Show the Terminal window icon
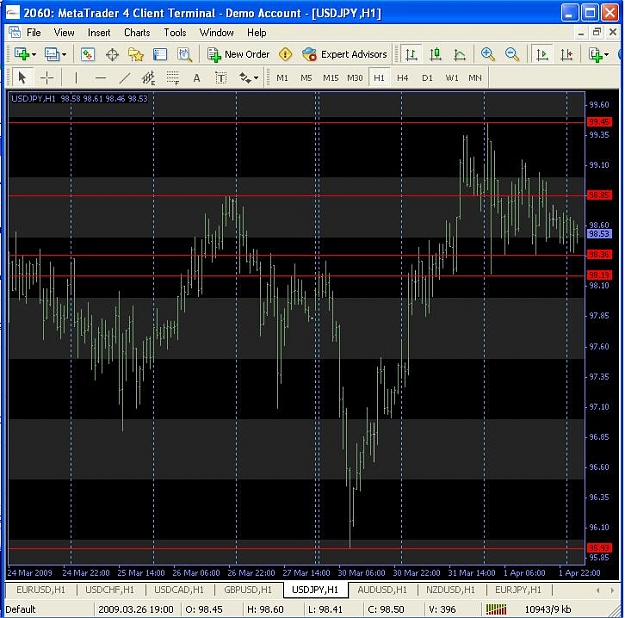The width and height of the screenshot is (625, 618). (x=160, y=54)
